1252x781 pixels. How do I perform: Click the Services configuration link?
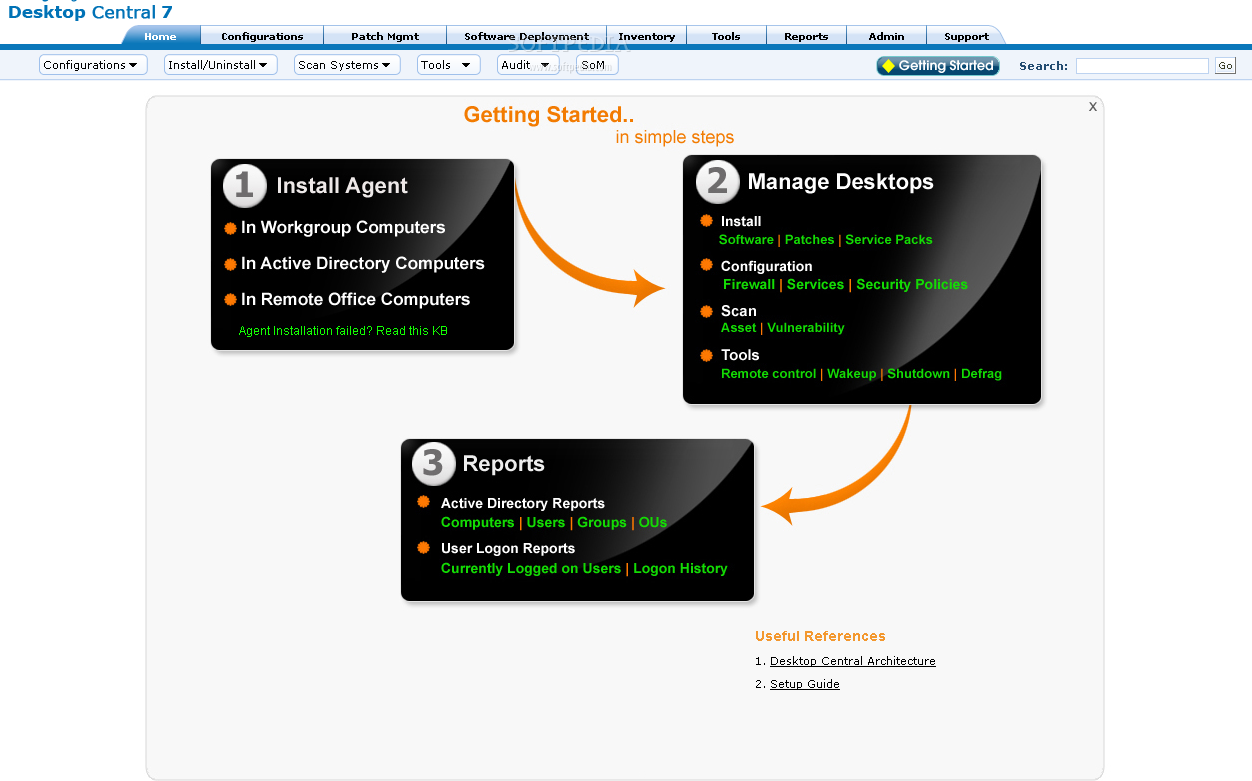(x=815, y=285)
